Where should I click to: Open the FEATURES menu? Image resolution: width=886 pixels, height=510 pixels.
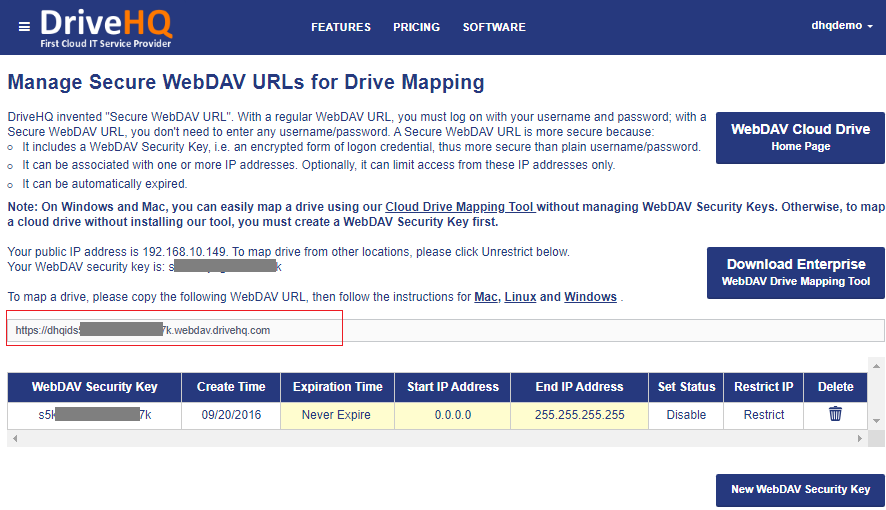click(x=341, y=27)
